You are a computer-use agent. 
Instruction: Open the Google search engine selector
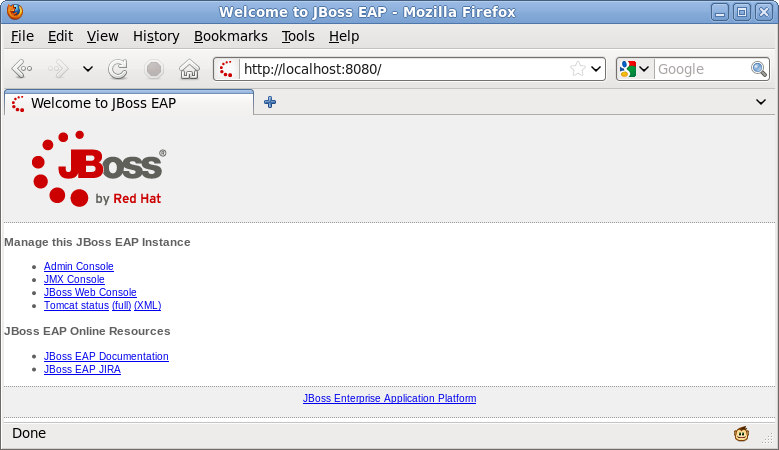pyautogui.click(x=635, y=69)
